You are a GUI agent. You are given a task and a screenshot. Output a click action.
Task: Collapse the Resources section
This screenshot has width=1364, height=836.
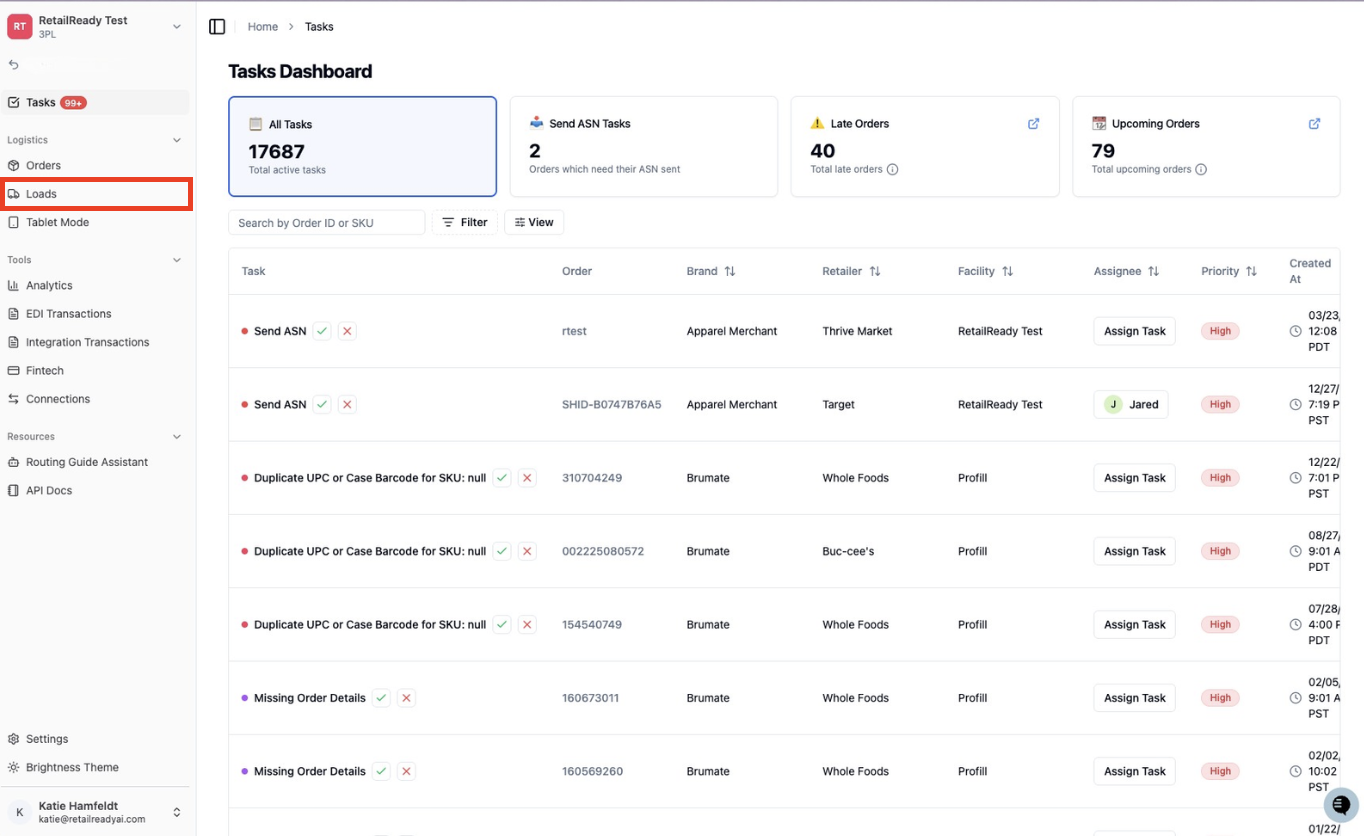click(177, 437)
